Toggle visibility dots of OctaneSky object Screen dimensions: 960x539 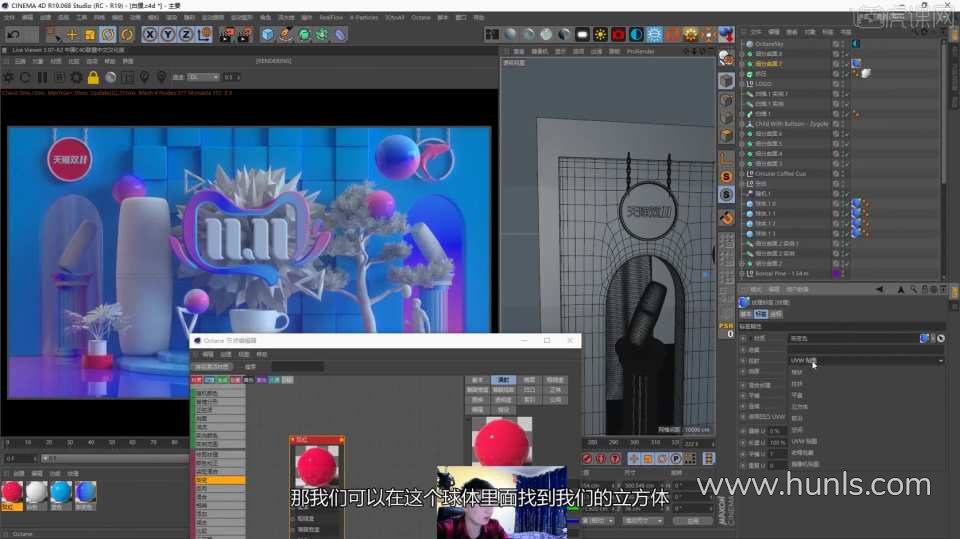point(843,44)
